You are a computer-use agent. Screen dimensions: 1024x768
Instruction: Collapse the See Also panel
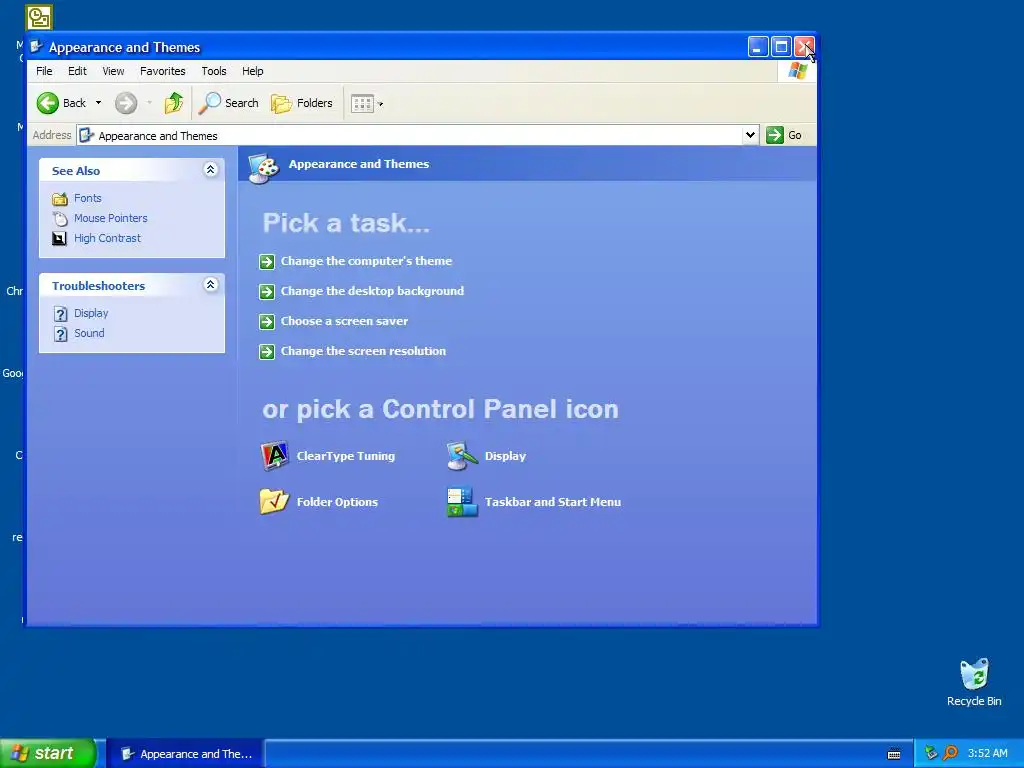coord(210,170)
